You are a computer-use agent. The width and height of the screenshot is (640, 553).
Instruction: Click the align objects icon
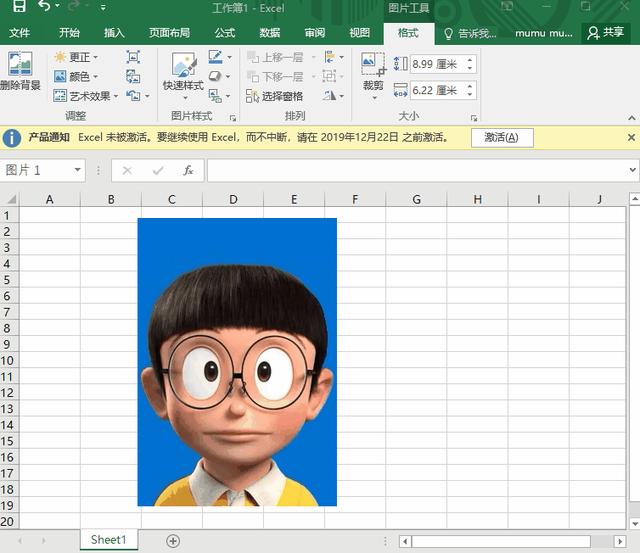330,57
